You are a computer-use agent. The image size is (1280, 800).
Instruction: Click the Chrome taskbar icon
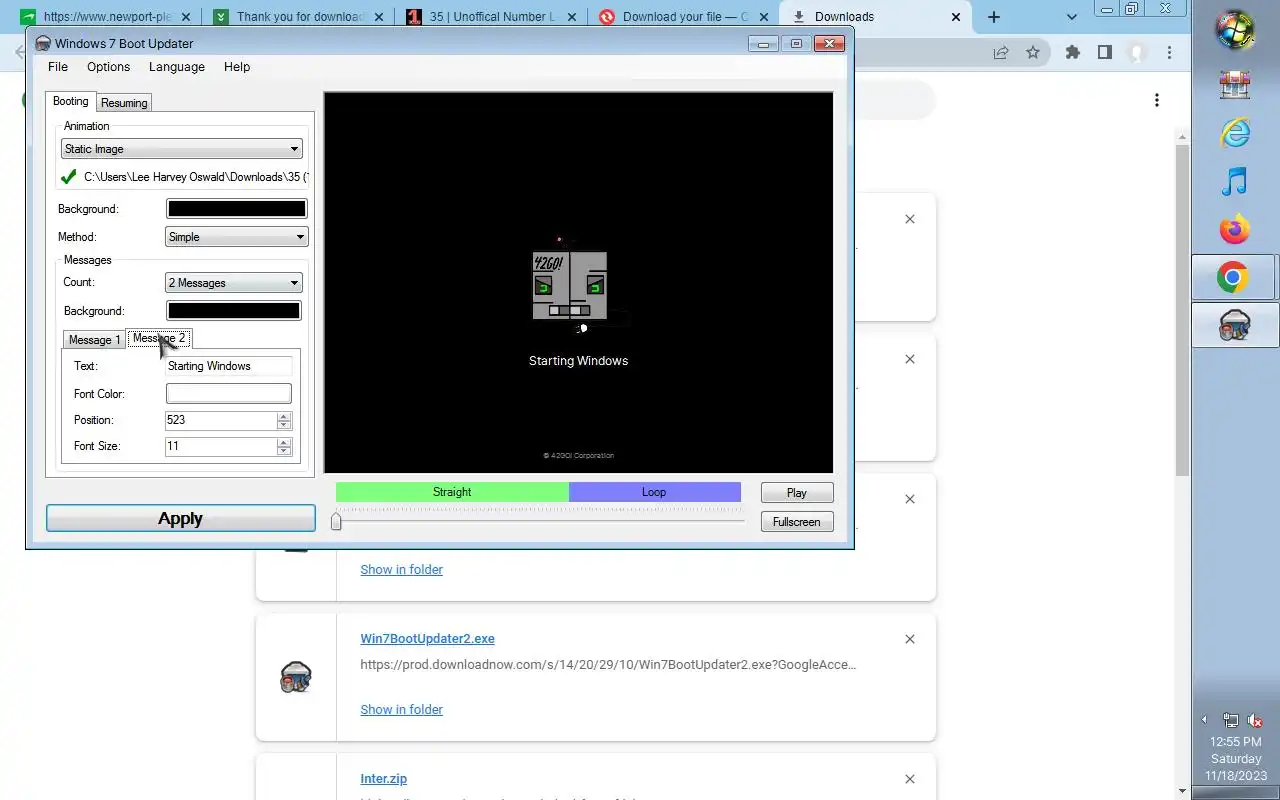(1235, 277)
